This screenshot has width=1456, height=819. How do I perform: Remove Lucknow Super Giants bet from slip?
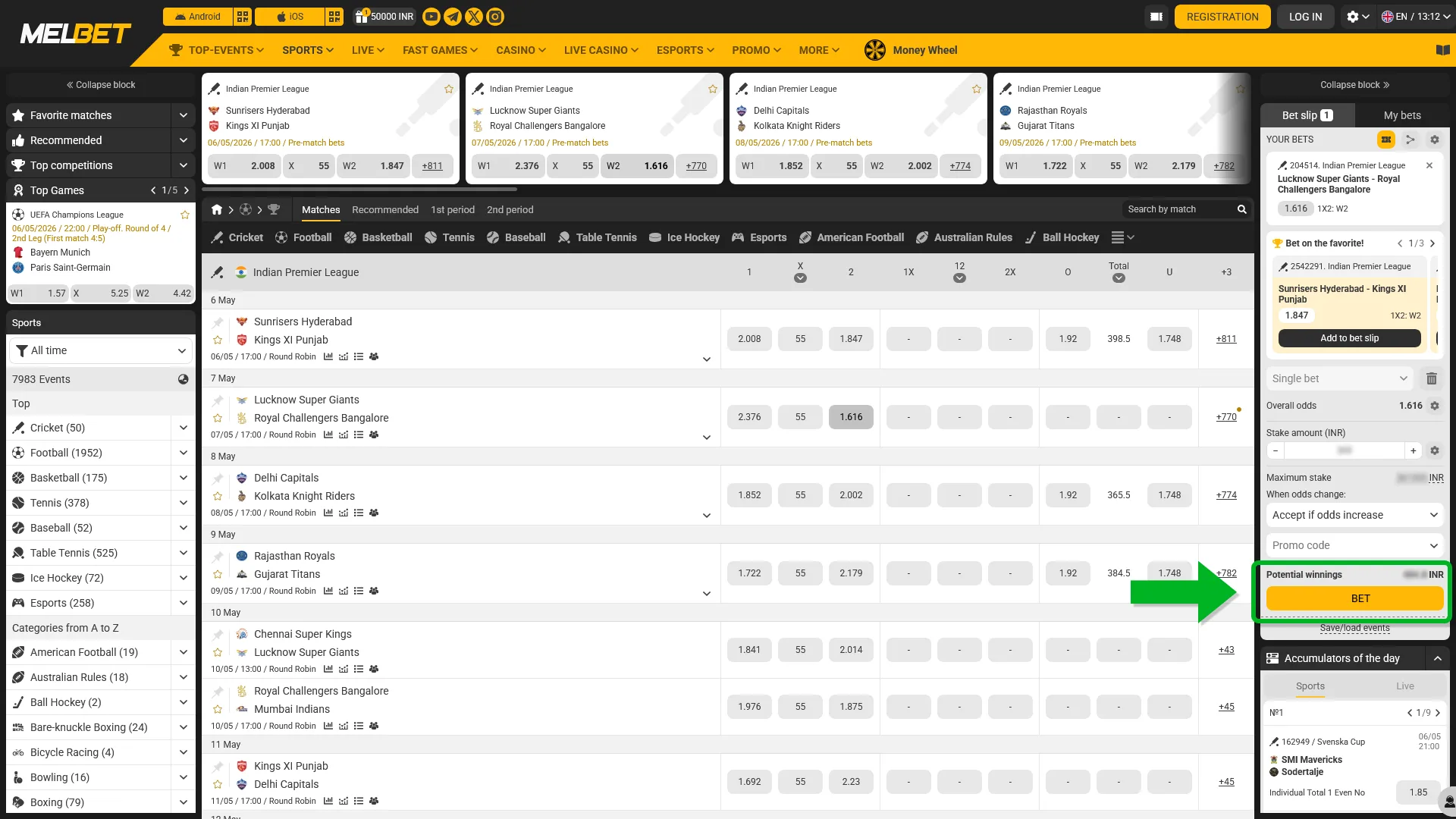tap(1429, 165)
